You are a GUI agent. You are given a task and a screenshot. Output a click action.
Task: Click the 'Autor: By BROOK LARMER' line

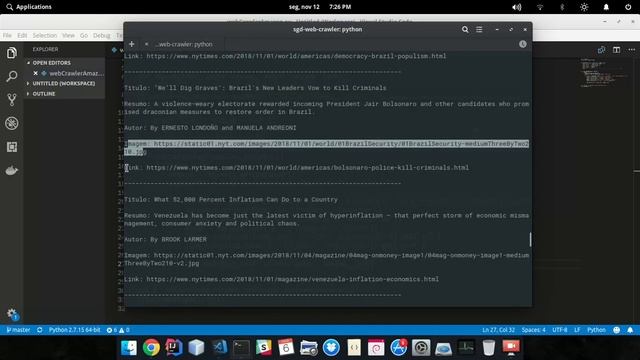coord(165,240)
